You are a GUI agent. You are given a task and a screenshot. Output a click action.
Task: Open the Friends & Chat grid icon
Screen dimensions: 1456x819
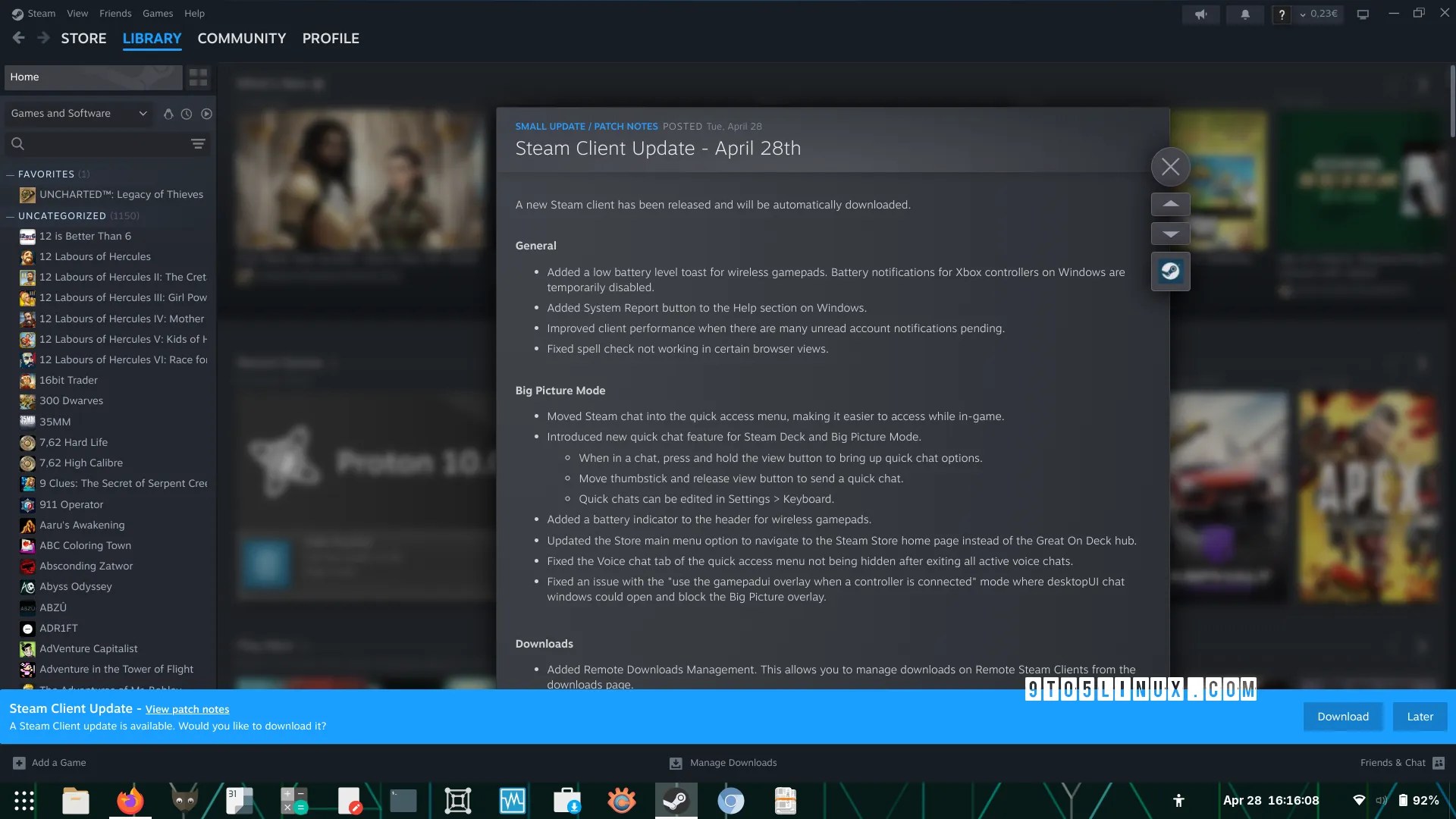(1439, 763)
